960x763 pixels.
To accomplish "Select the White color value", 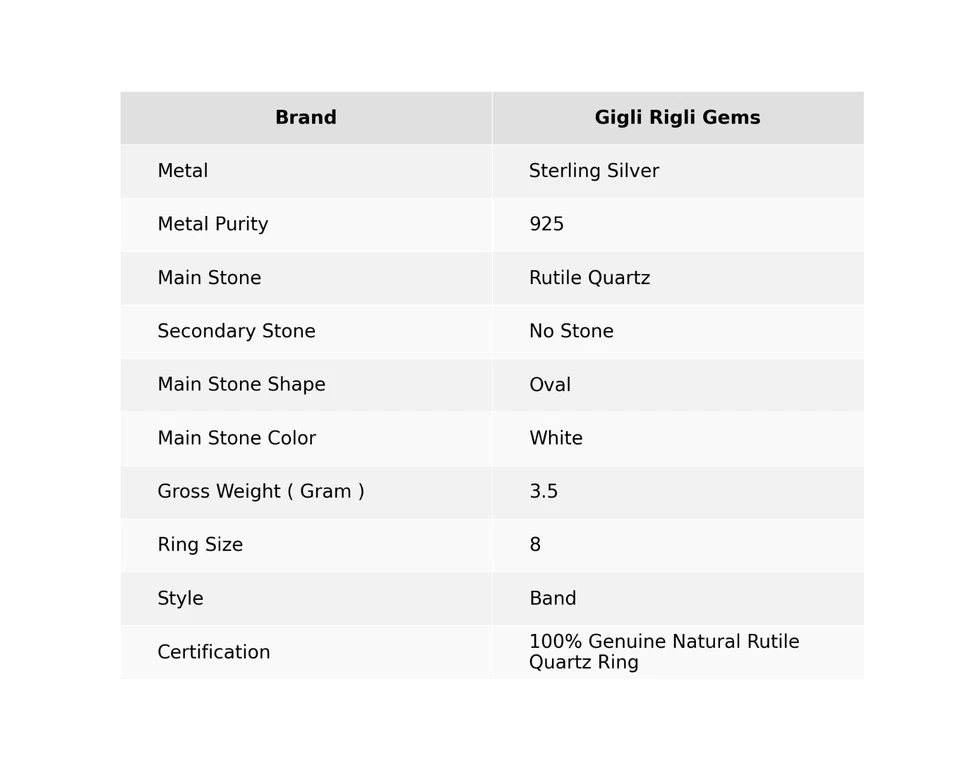I will tap(556, 439).
